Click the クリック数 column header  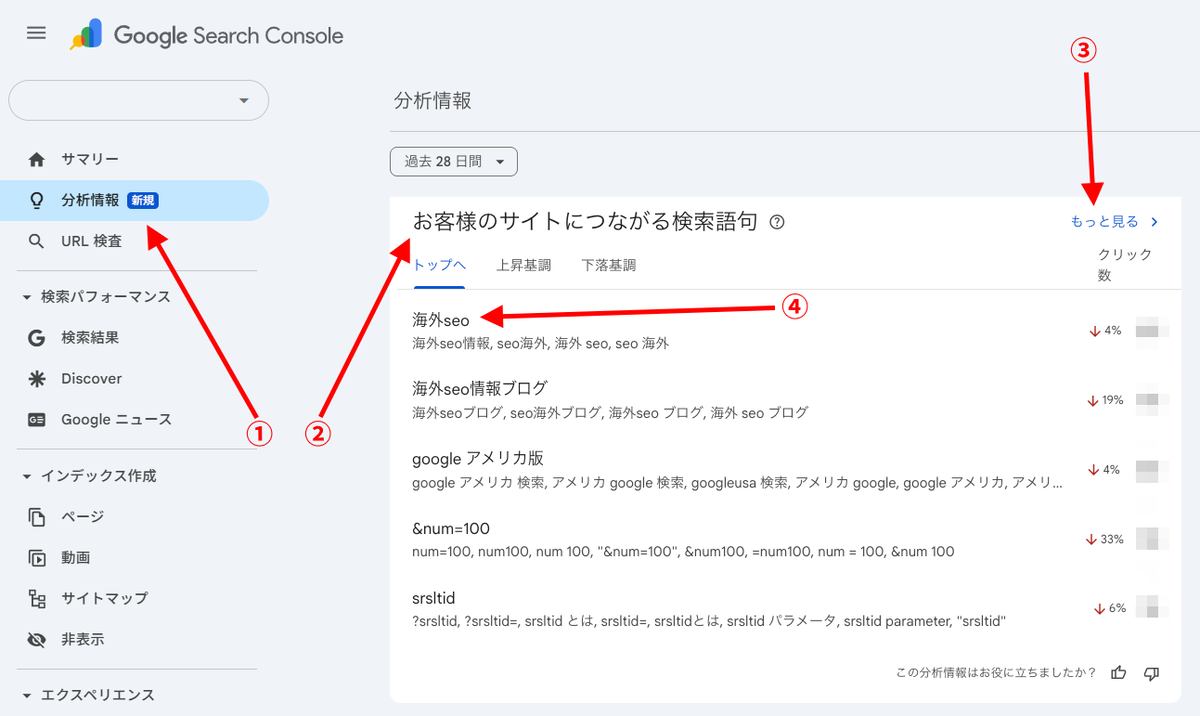pos(1125,265)
